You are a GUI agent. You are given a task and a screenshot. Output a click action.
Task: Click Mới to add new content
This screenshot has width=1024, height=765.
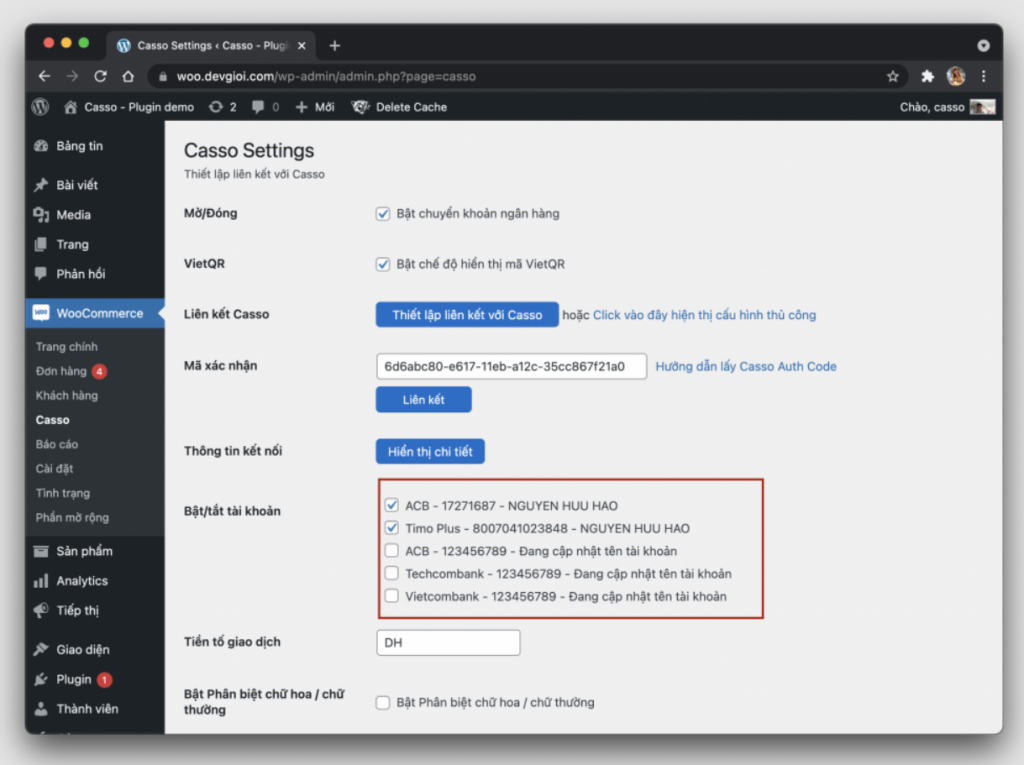[x=315, y=106]
